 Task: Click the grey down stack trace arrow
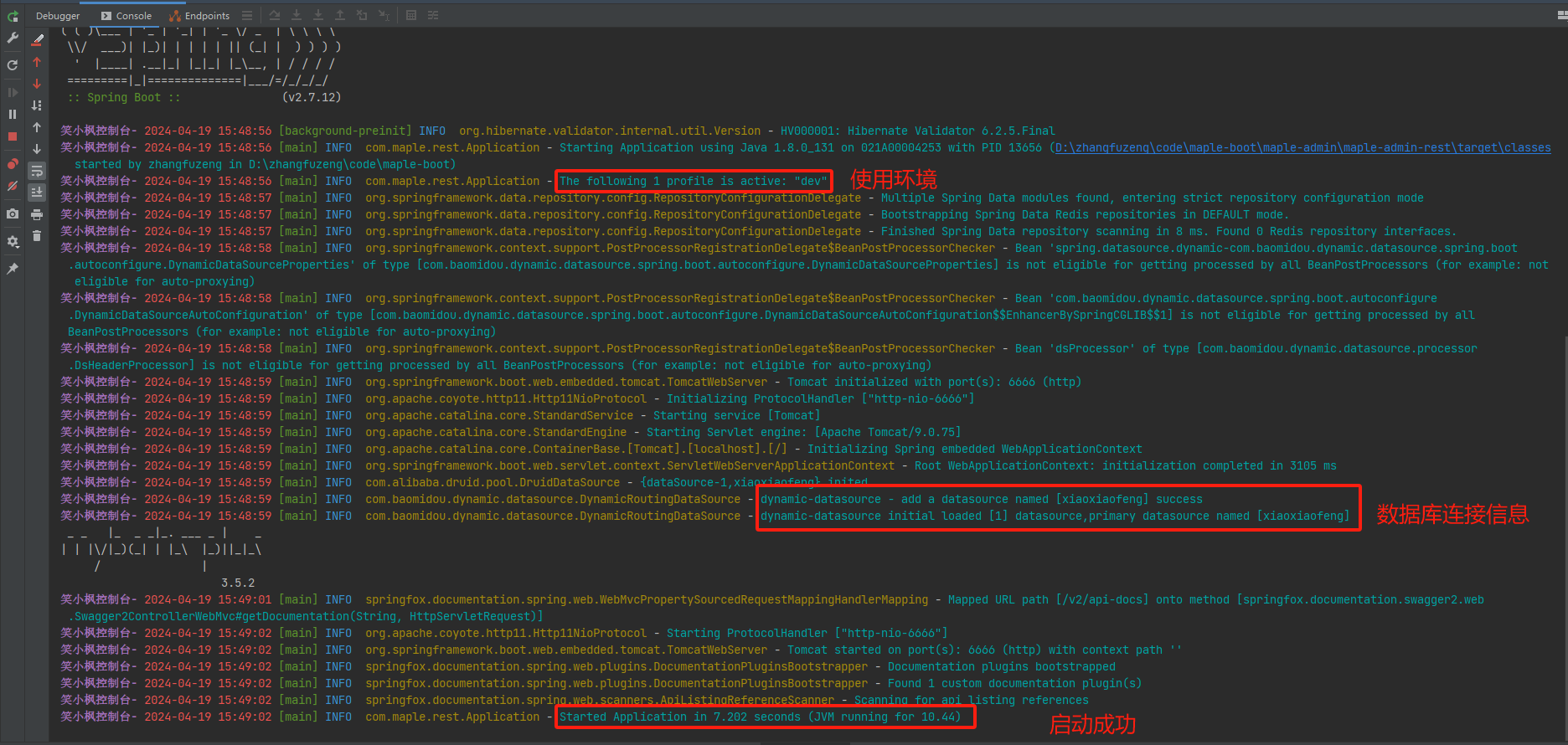[37, 149]
